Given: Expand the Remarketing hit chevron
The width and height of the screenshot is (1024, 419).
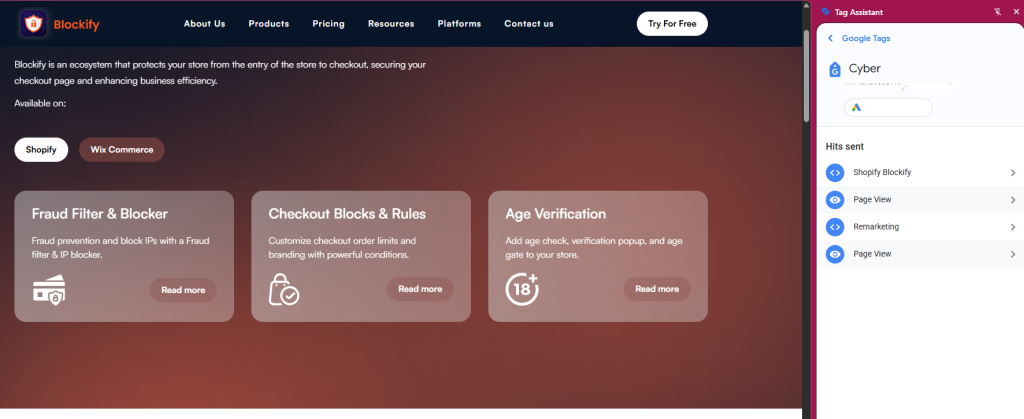Looking at the screenshot, I should pos(1013,227).
